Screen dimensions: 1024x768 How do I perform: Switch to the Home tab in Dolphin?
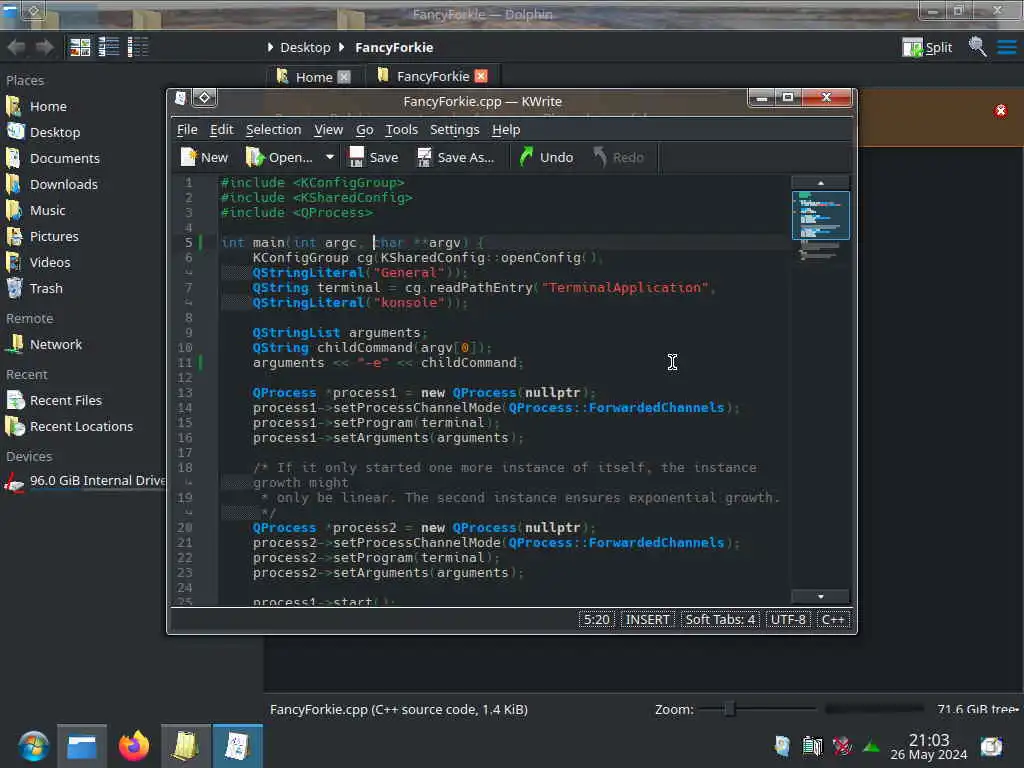pos(313,77)
